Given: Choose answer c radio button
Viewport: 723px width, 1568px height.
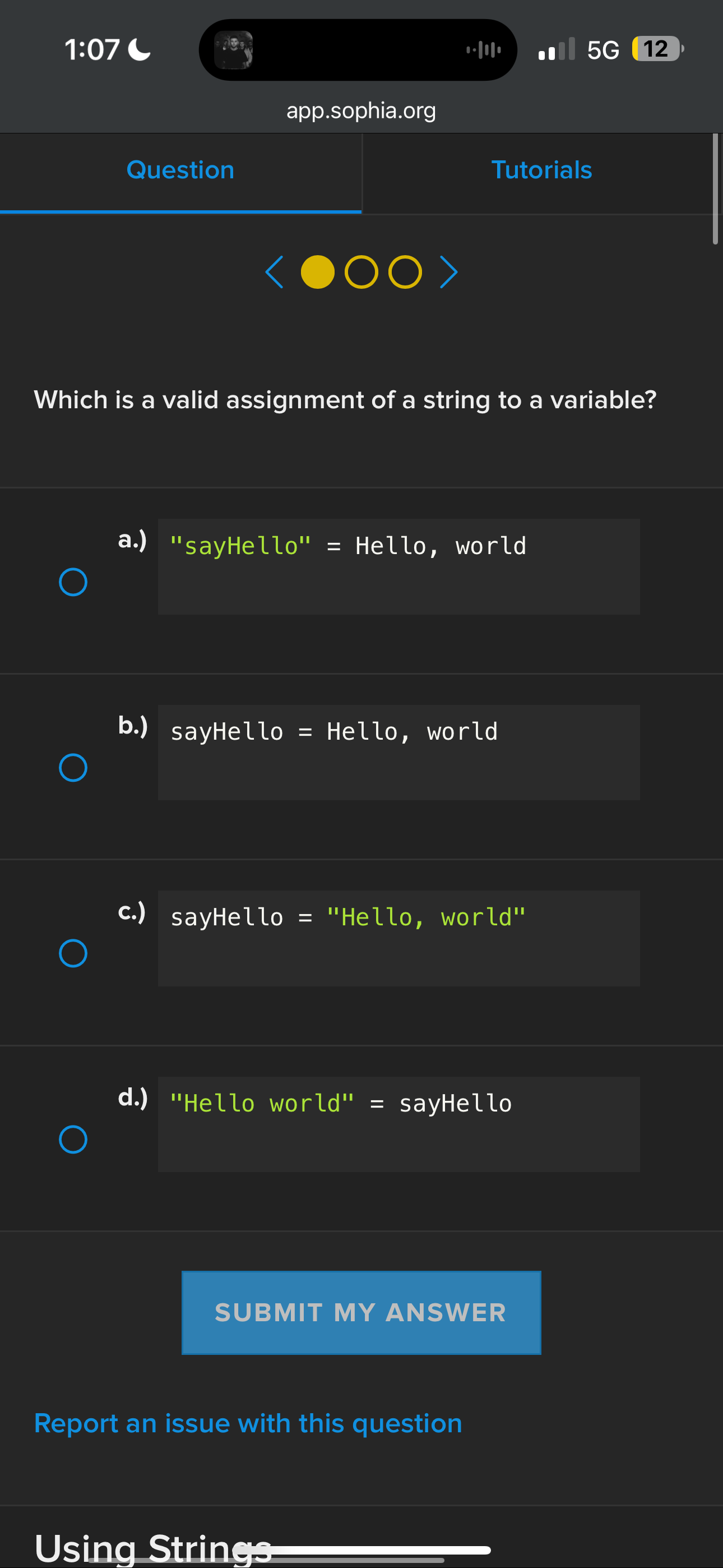Looking at the screenshot, I should coord(73,953).
